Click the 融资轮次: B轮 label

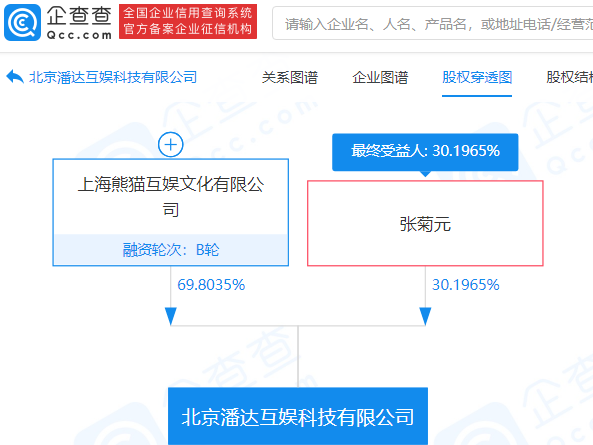click(171, 250)
